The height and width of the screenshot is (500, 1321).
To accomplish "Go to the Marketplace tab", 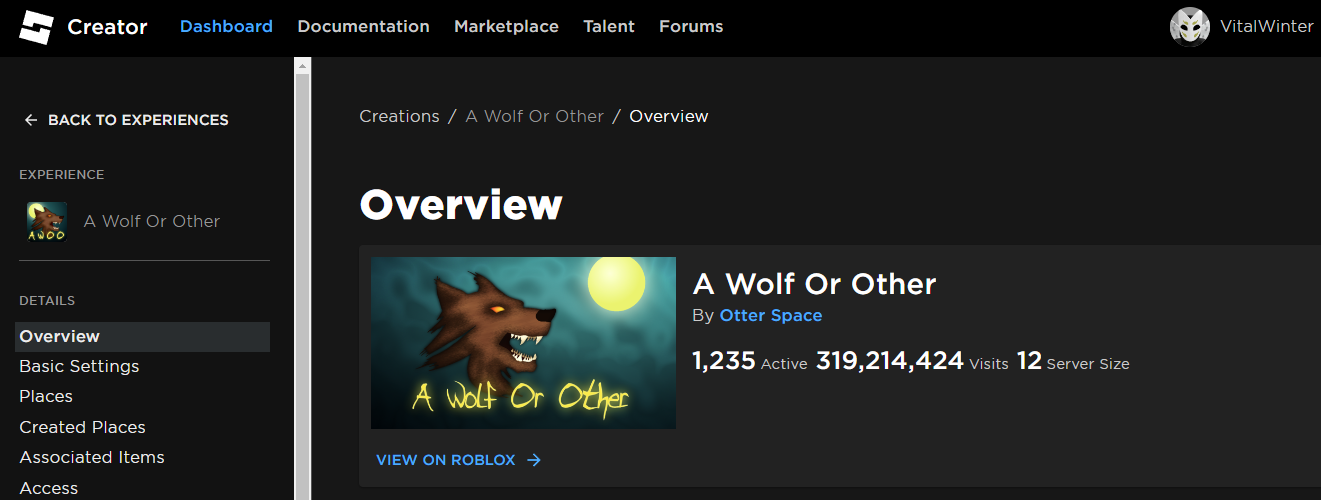I will click(506, 27).
